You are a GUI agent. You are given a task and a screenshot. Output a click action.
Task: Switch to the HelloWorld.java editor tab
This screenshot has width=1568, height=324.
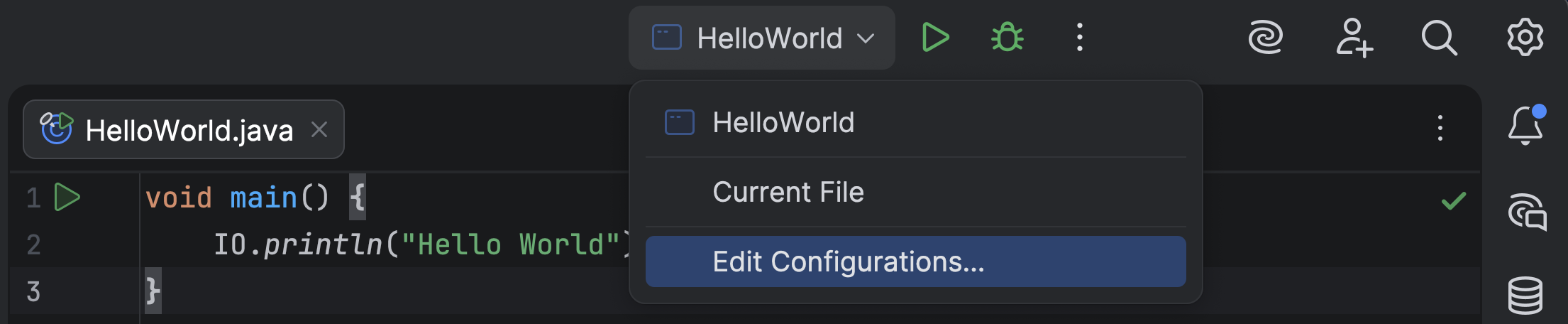click(189, 130)
